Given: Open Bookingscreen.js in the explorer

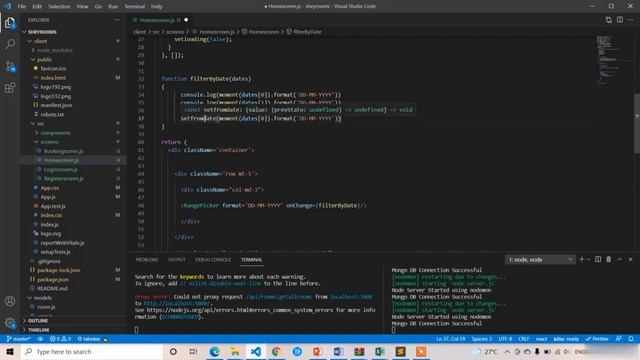Looking at the screenshot, I should tap(63, 151).
